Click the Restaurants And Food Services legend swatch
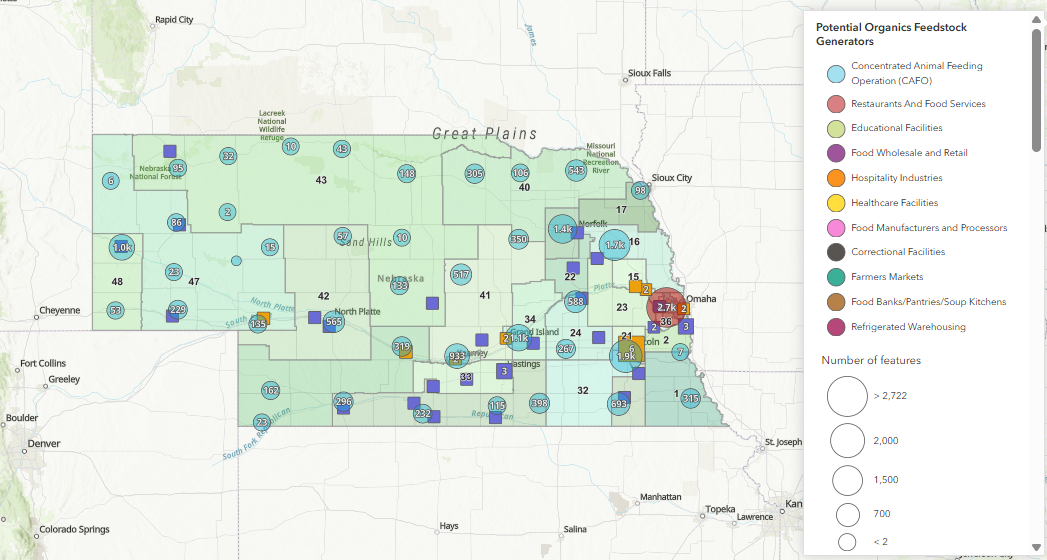Image resolution: width=1047 pixels, height=560 pixels. (x=836, y=104)
